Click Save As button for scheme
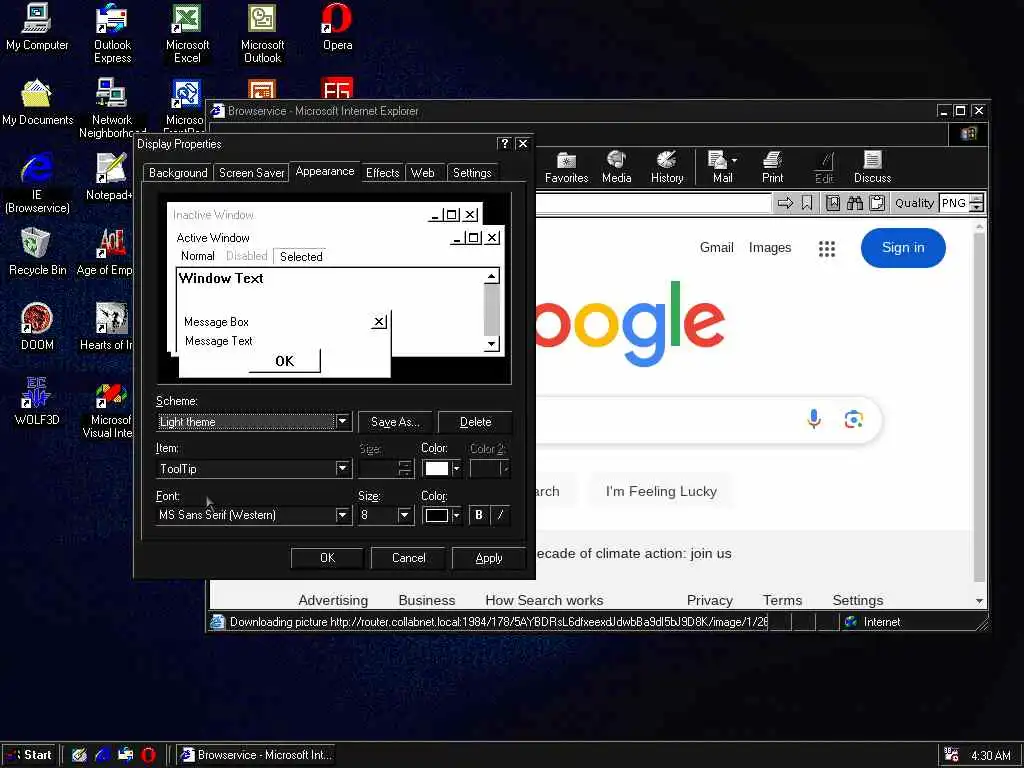1024x768 pixels. [395, 422]
